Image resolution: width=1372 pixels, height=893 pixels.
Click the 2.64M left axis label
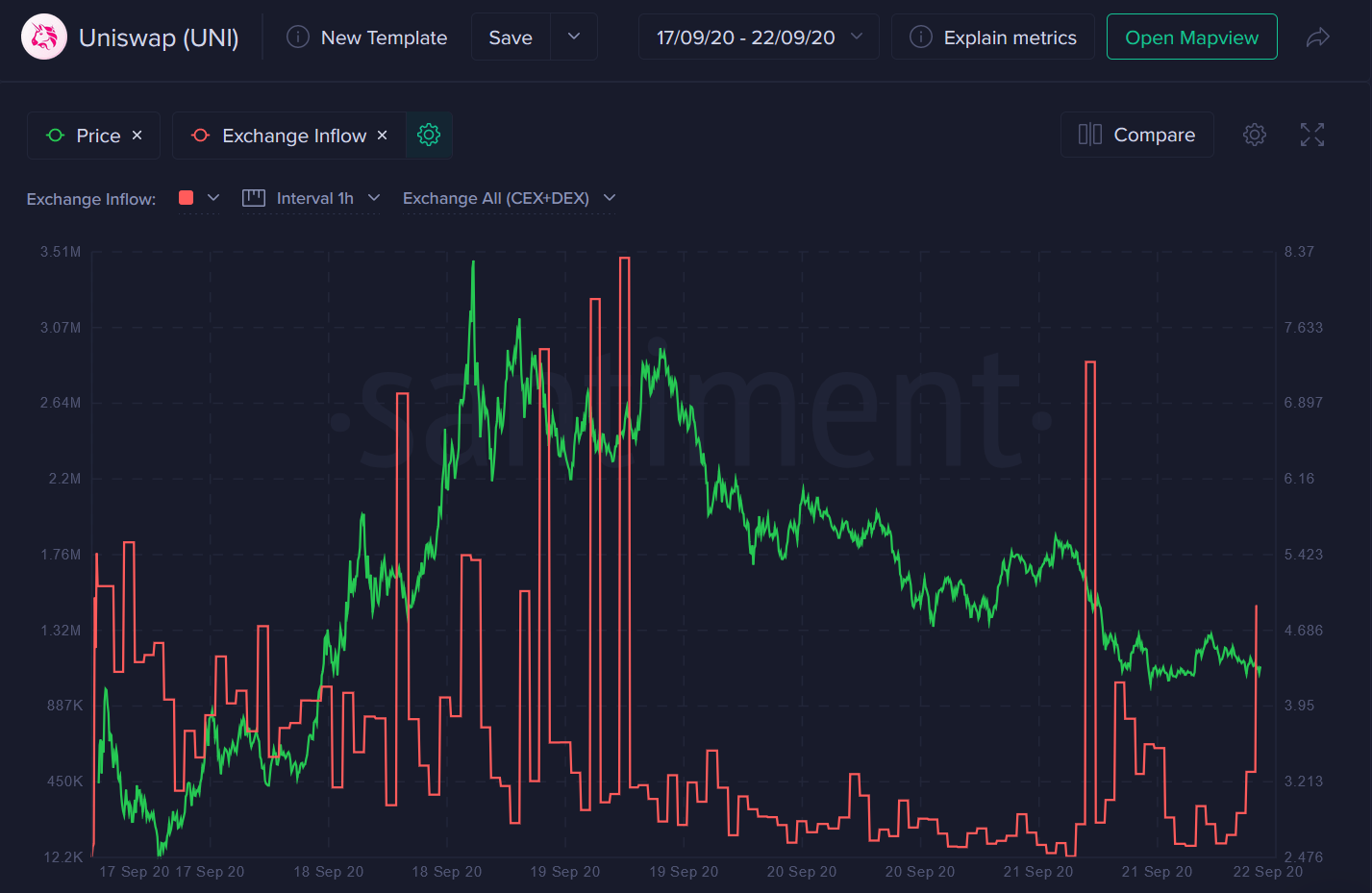(61, 403)
